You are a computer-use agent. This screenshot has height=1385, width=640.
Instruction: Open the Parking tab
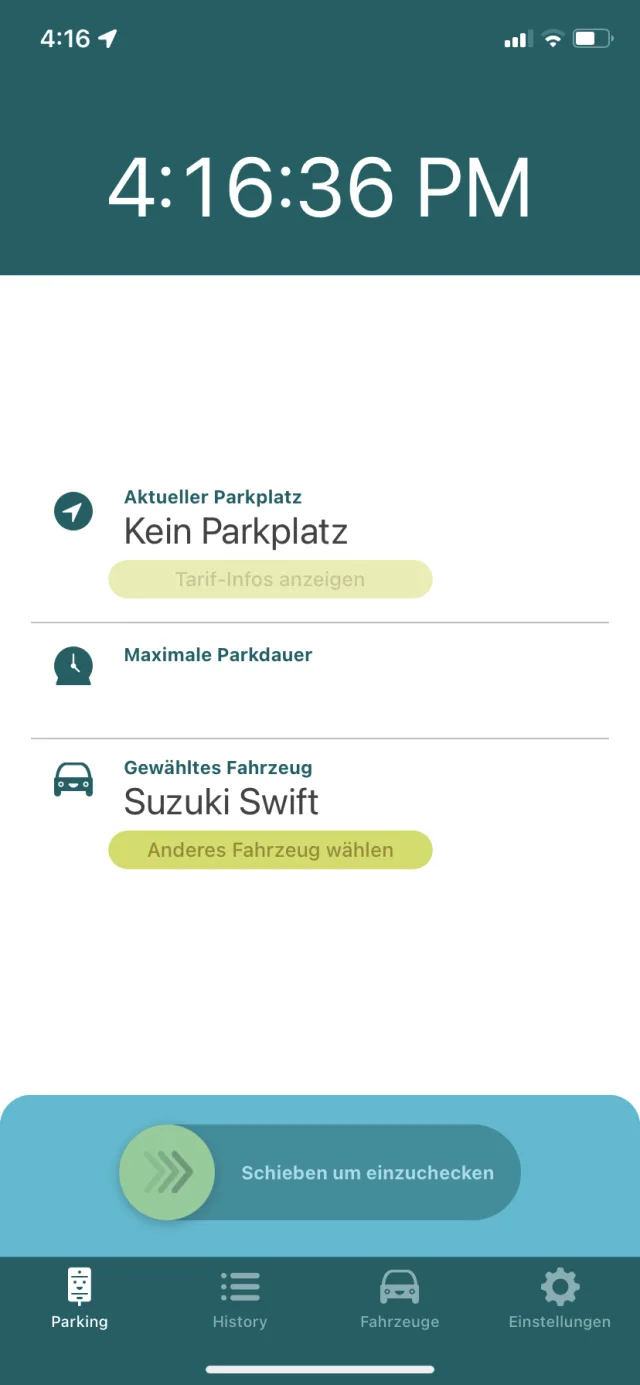(80, 1298)
